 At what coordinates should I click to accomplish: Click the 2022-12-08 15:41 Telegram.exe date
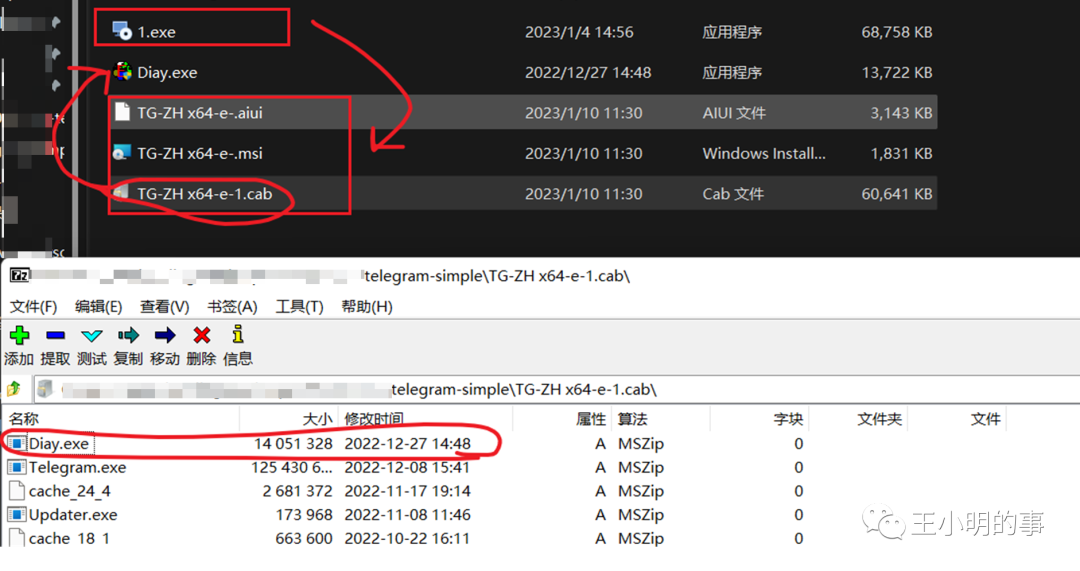click(x=407, y=467)
